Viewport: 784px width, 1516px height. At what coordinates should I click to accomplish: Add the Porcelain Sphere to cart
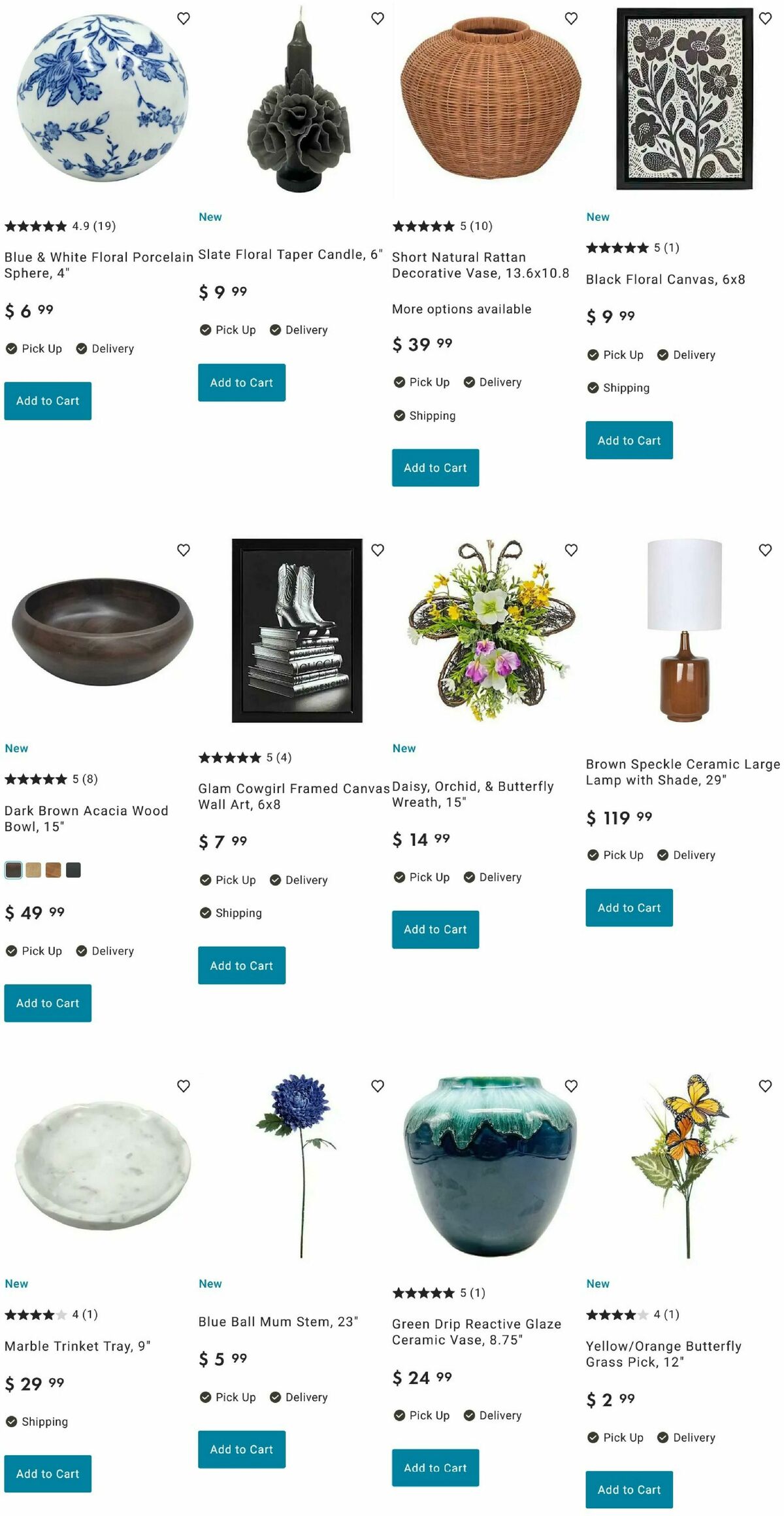click(x=48, y=401)
